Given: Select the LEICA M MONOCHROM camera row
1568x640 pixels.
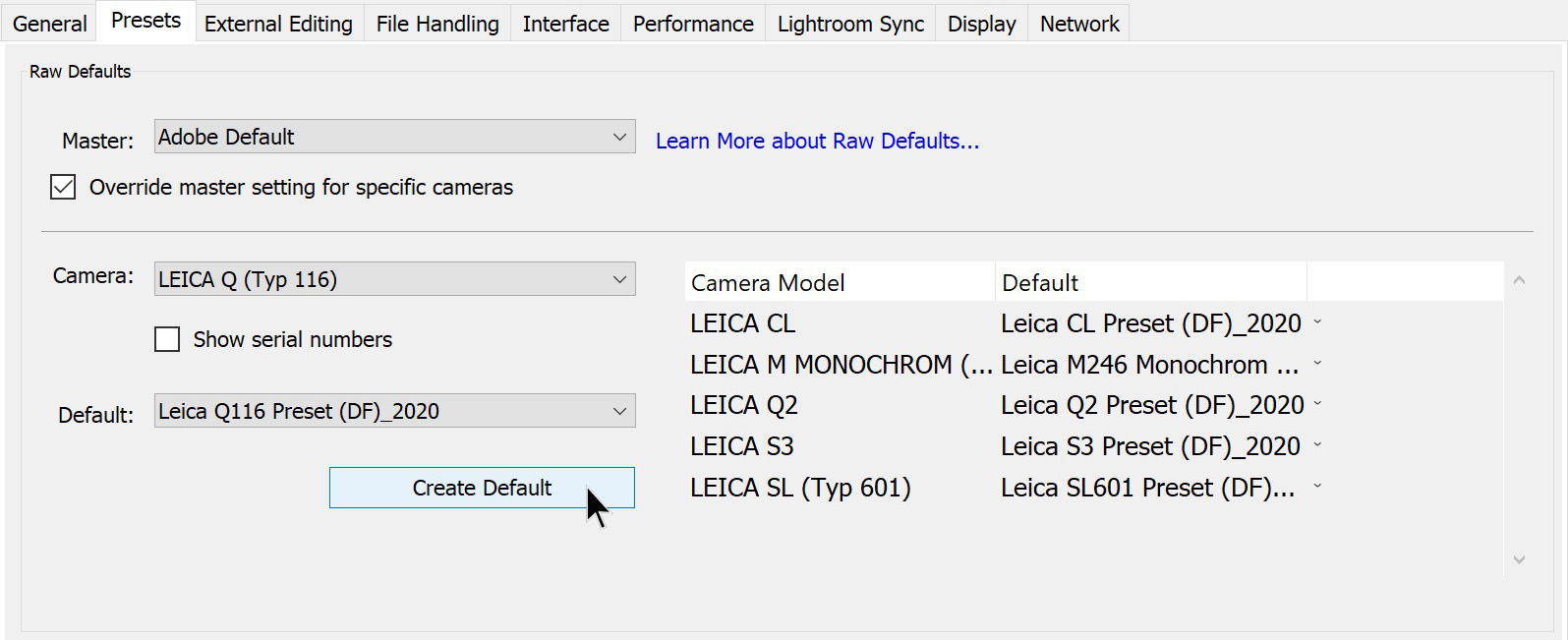Looking at the screenshot, I should click(1094, 365).
